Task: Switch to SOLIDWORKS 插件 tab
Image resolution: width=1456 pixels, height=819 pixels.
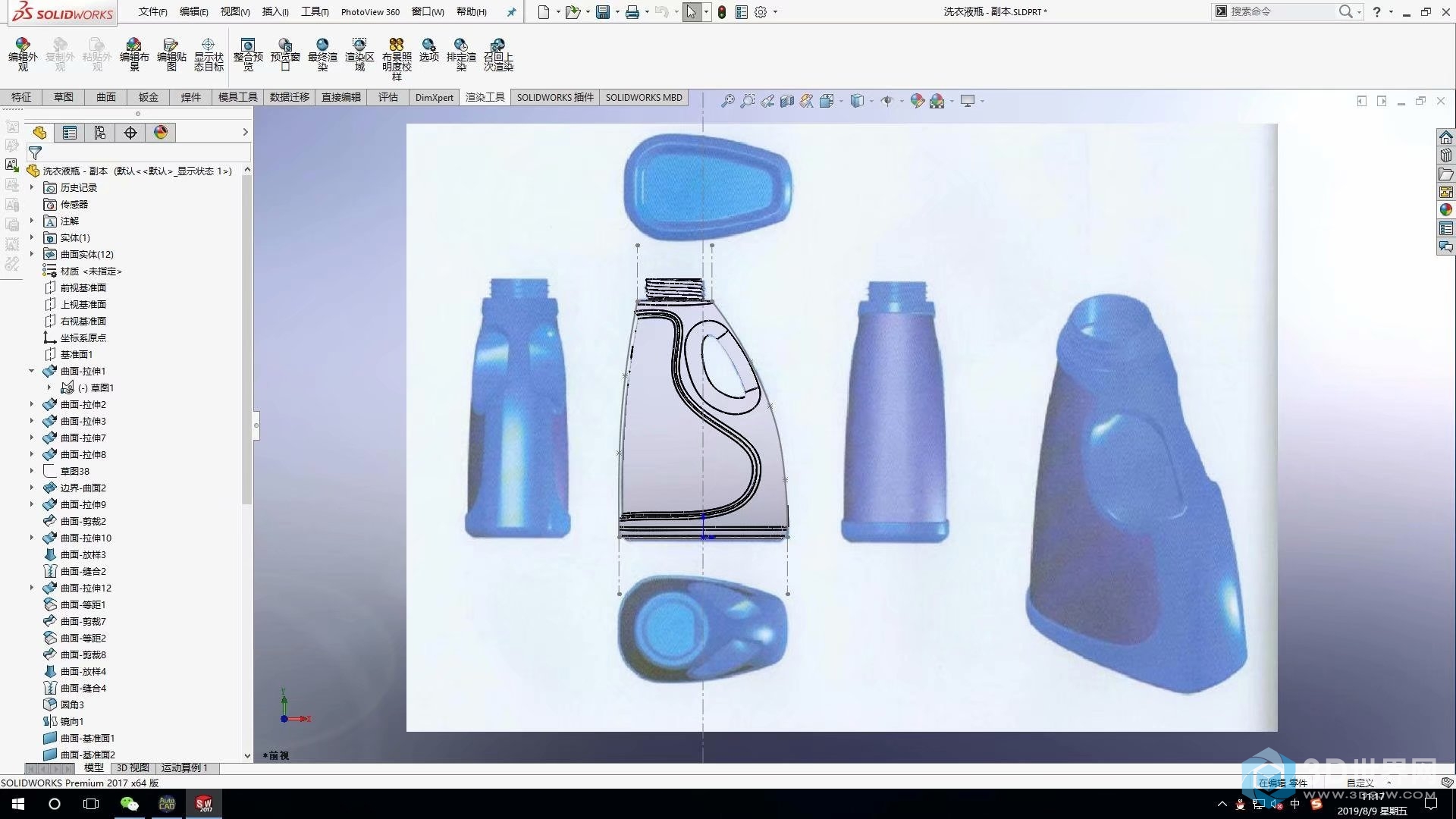Action: 555,97
